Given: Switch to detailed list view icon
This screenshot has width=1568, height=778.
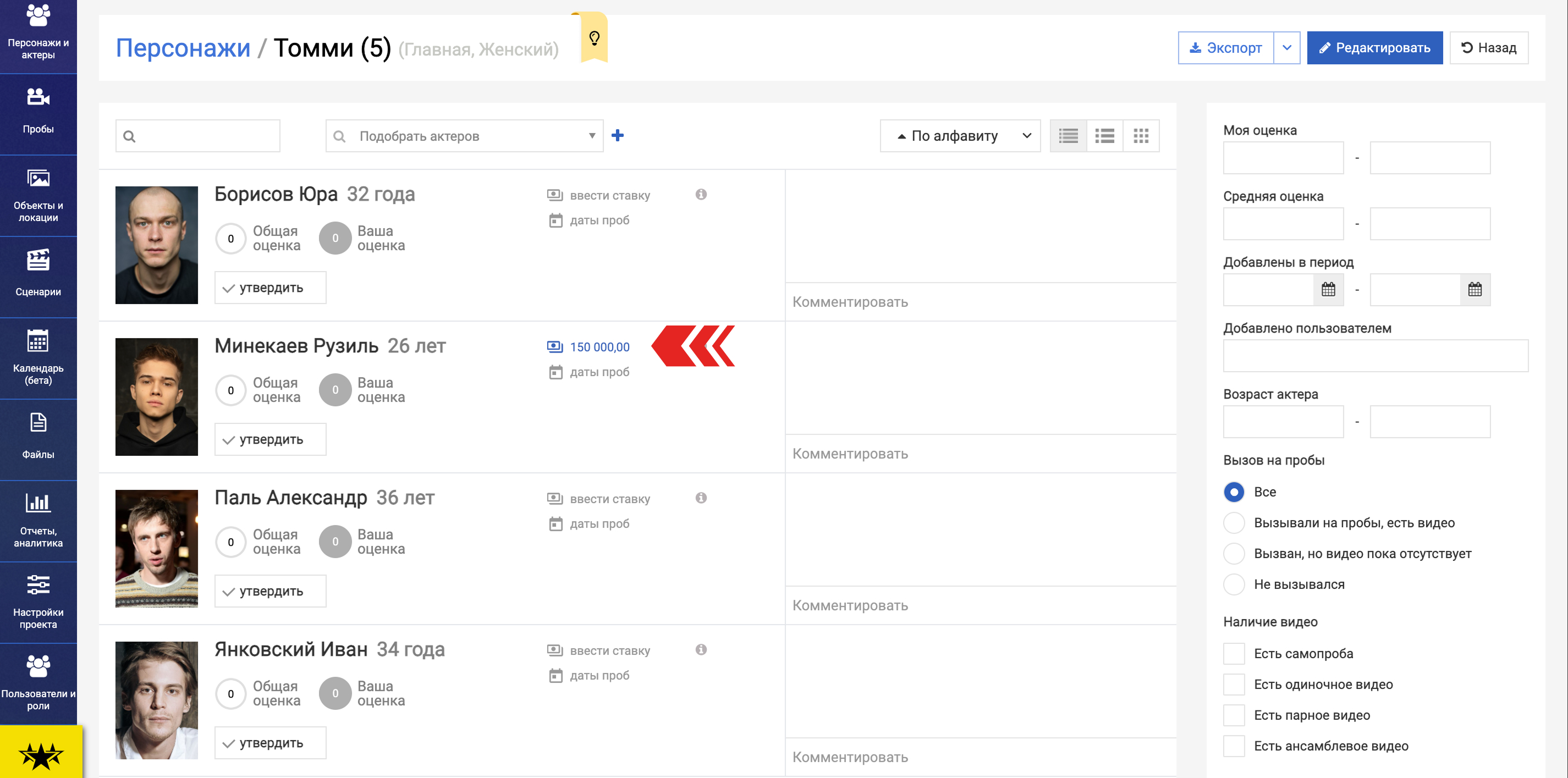Looking at the screenshot, I should [1068, 136].
